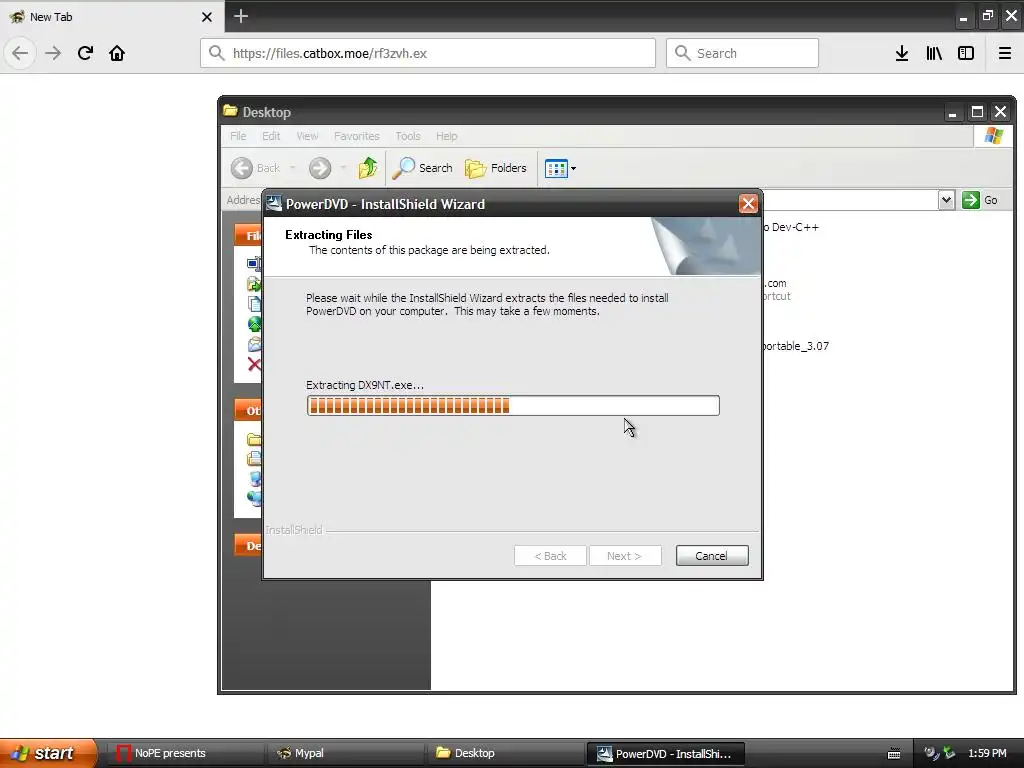Click the Explorer Forward arrow button
This screenshot has height=768, width=1024.
click(320, 168)
